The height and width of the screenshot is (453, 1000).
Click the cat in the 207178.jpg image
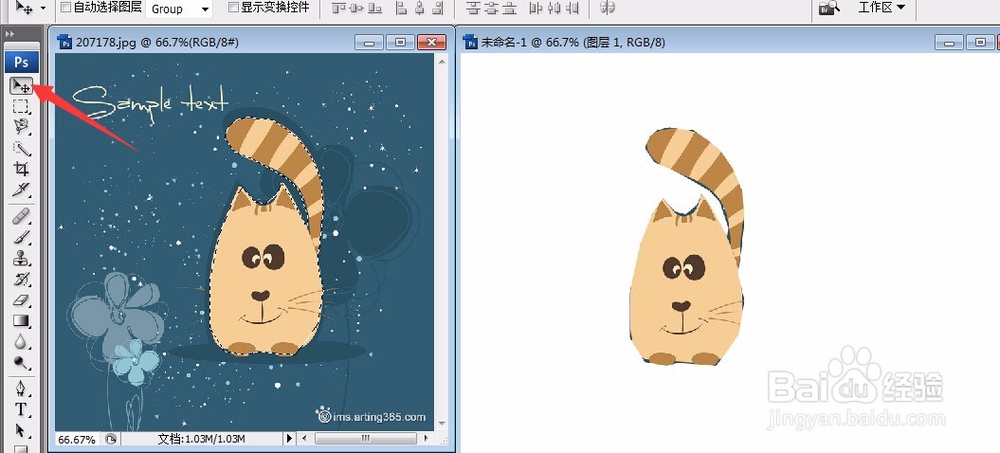(265, 274)
